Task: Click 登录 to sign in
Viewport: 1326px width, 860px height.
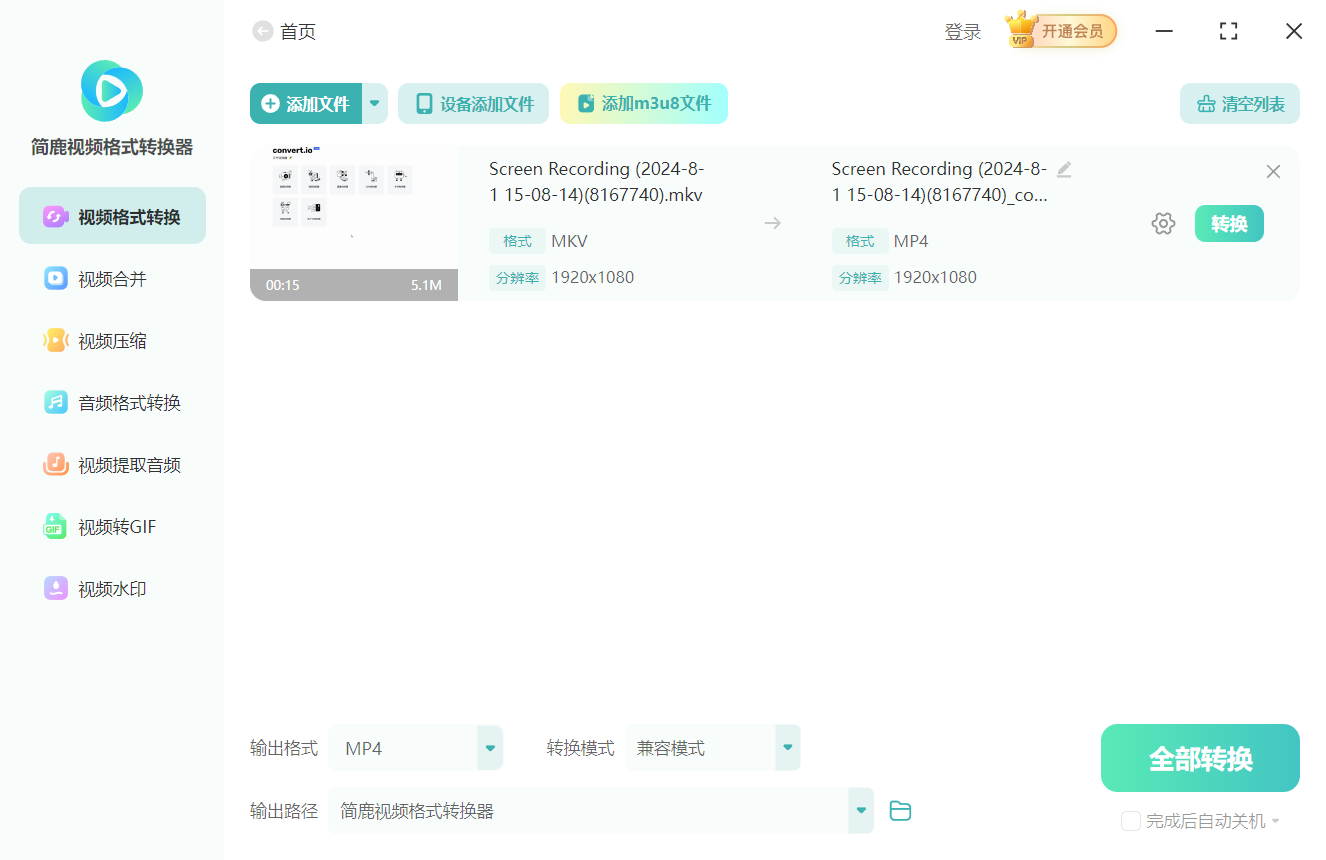Action: click(963, 32)
